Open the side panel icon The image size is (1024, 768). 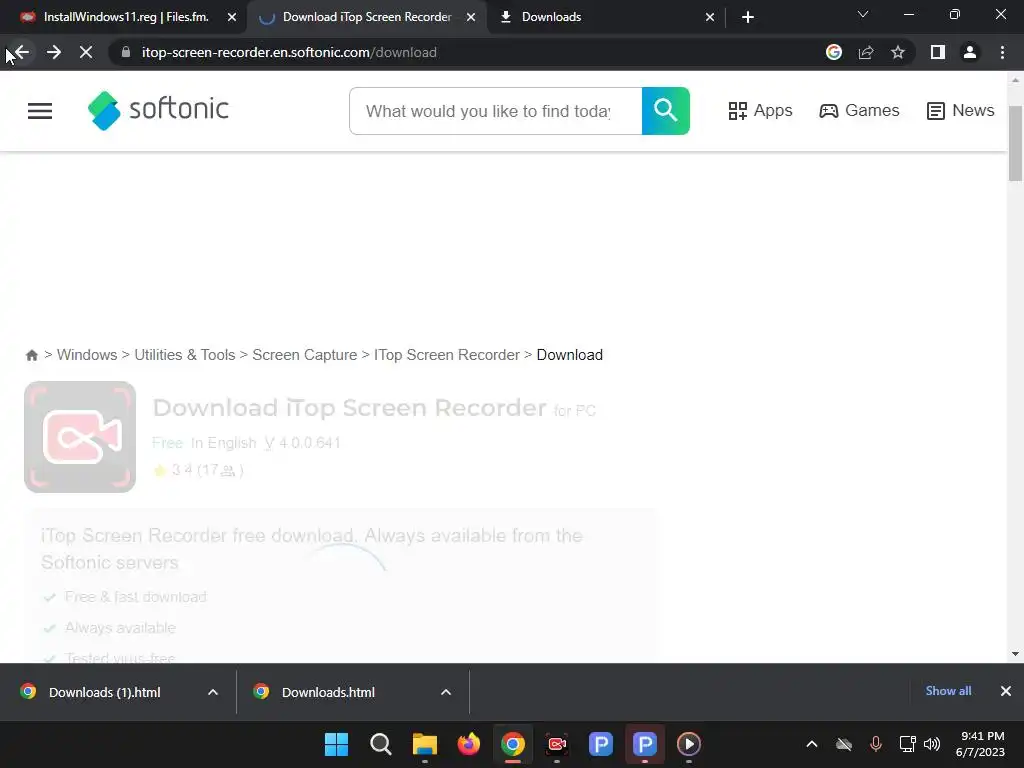(938, 53)
